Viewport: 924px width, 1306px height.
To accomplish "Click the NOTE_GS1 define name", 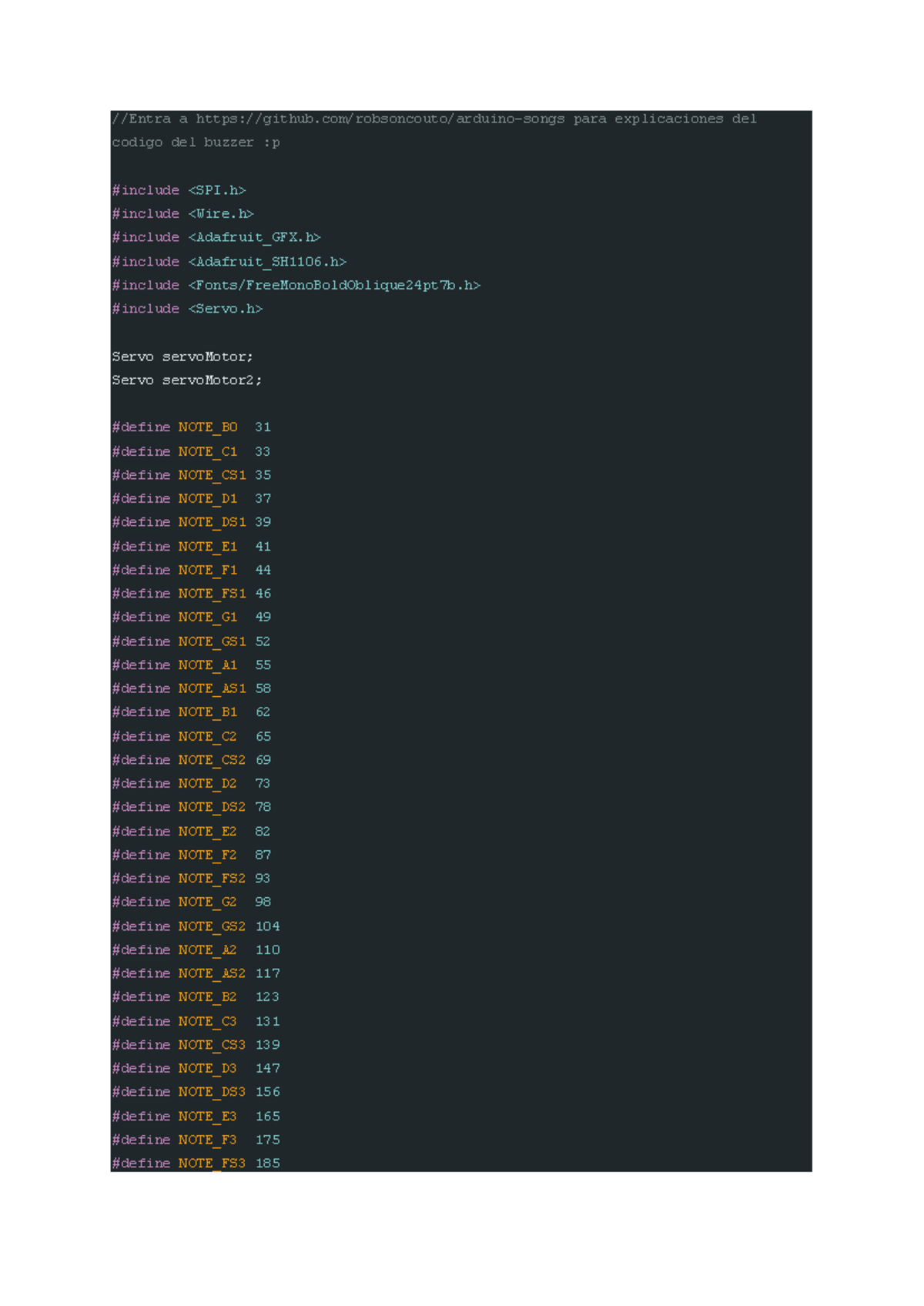I will (212, 641).
